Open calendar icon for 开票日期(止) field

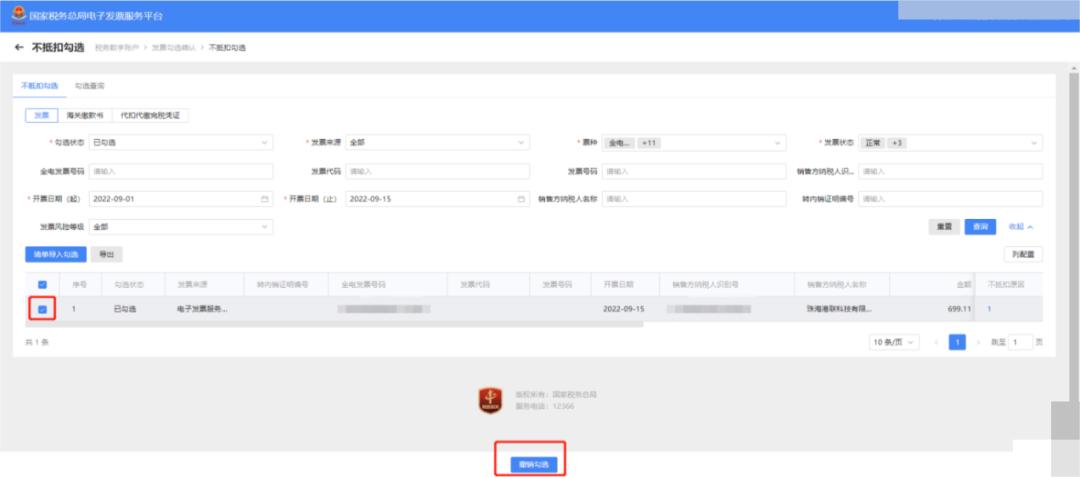521,199
